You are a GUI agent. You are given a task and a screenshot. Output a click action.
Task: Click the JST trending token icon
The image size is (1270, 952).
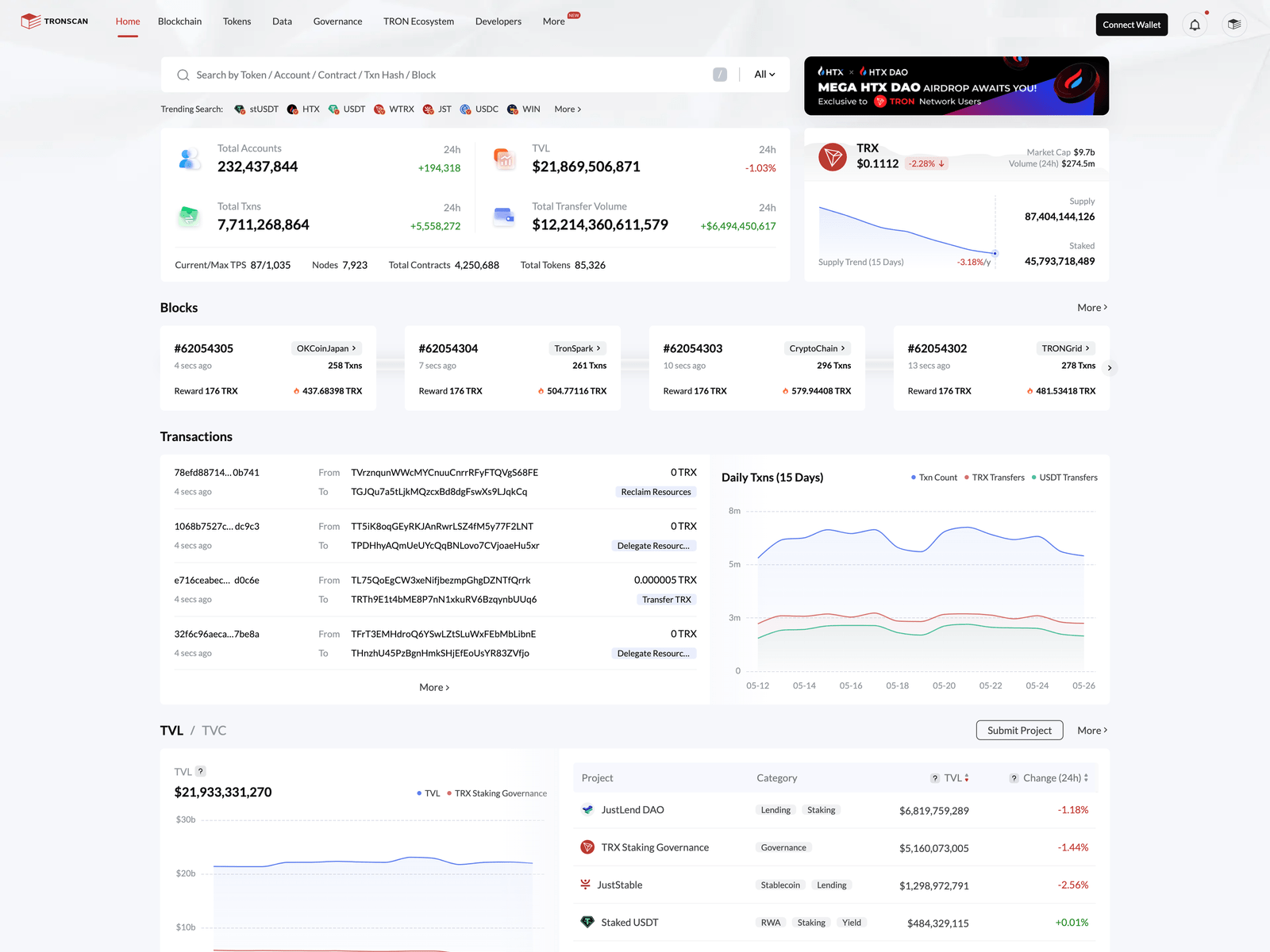[x=429, y=109]
